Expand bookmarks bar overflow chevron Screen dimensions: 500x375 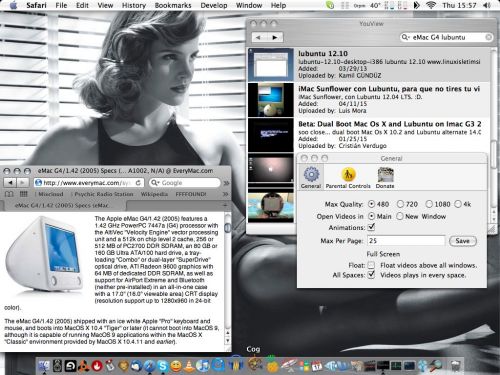(x=226, y=194)
